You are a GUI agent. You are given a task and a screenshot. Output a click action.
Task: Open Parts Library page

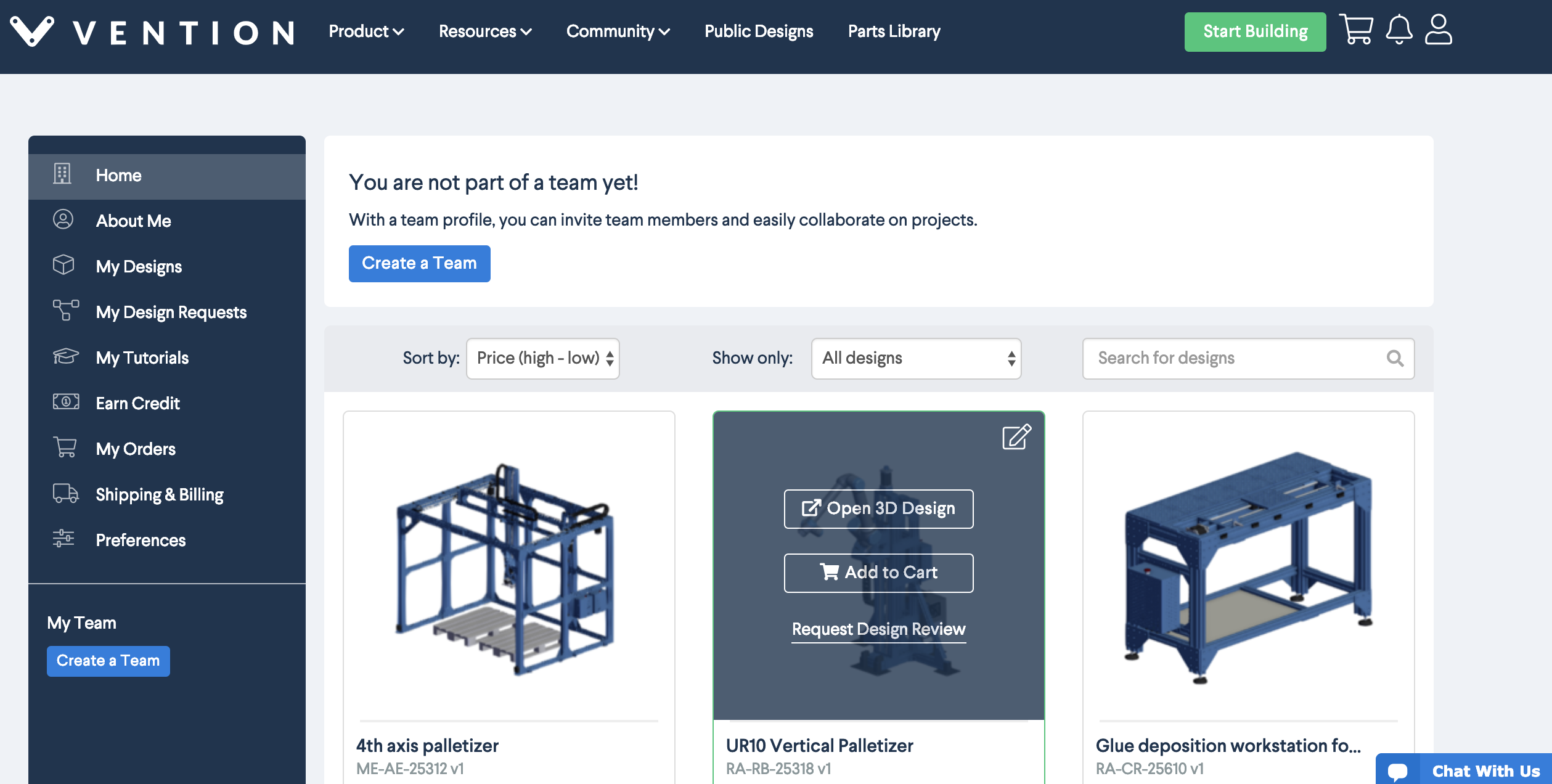pyautogui.click(x=894, y=31)
